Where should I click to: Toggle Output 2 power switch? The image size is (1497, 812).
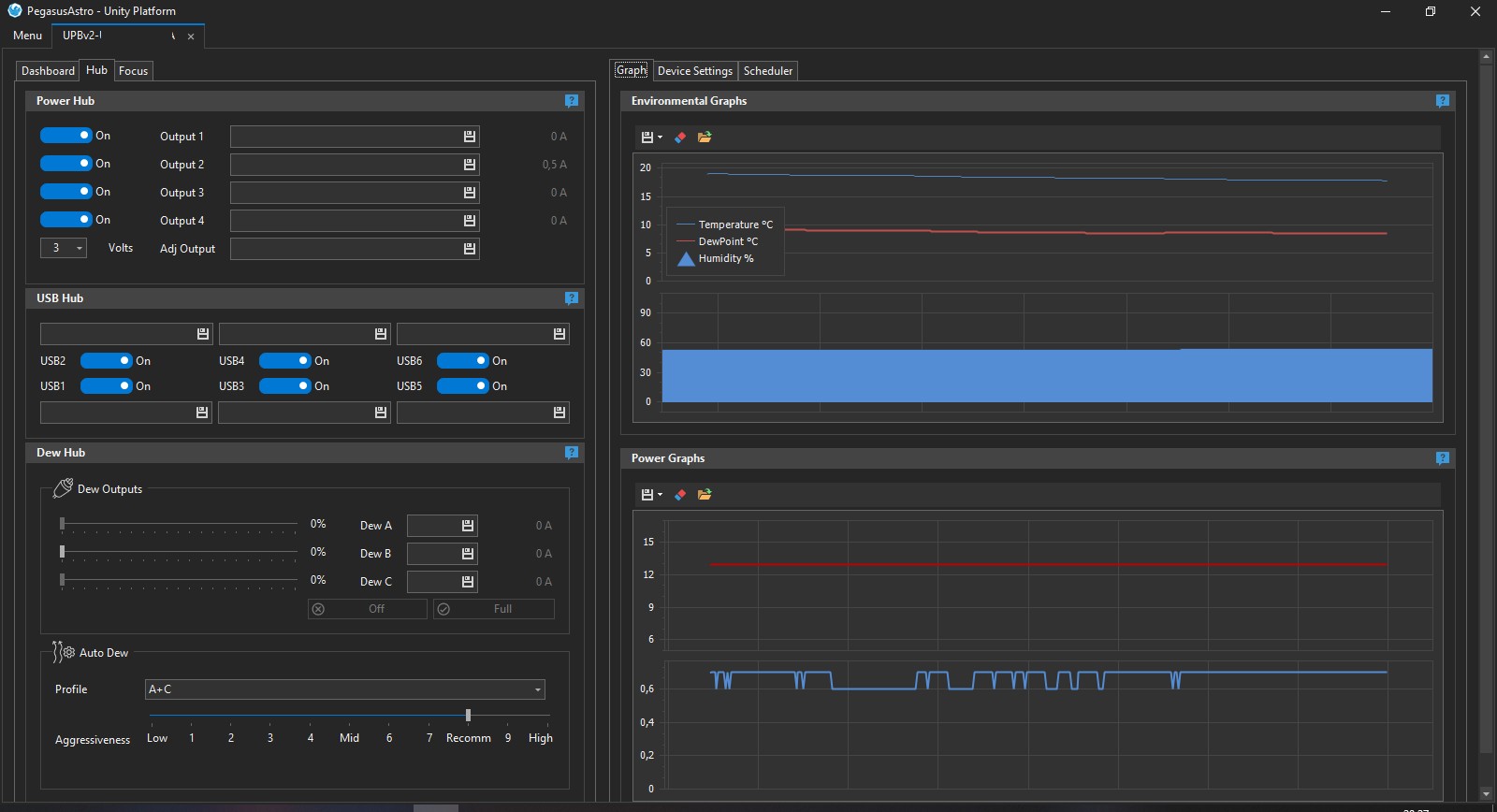tap(65, 164)
